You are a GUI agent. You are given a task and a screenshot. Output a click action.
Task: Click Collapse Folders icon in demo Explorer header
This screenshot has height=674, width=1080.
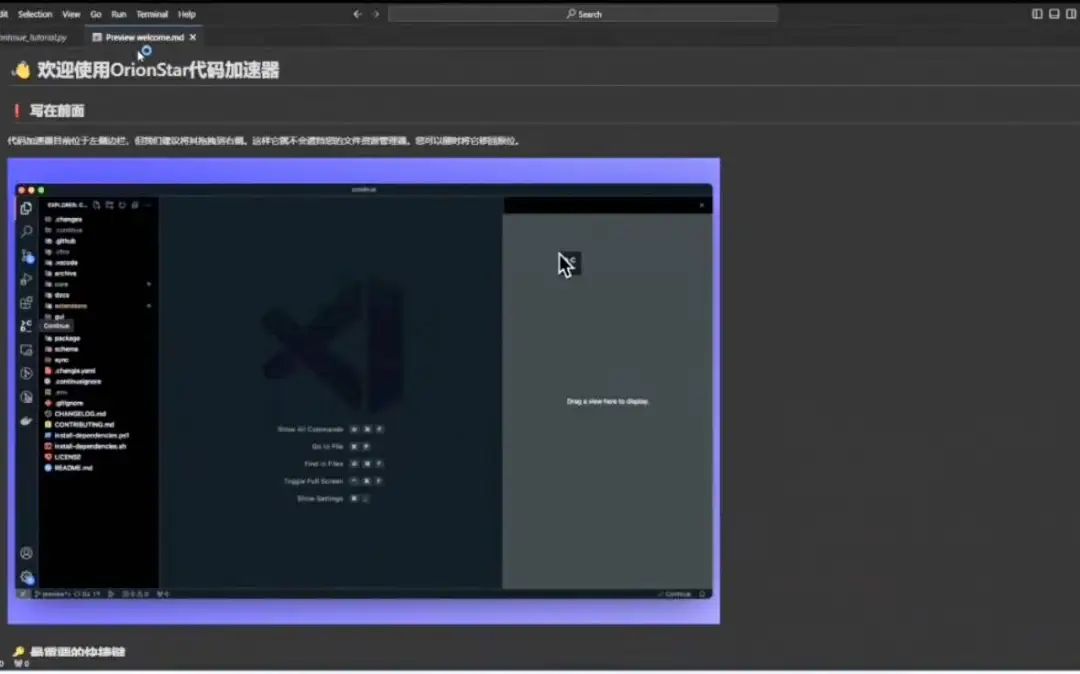click(x=135, y=205)
